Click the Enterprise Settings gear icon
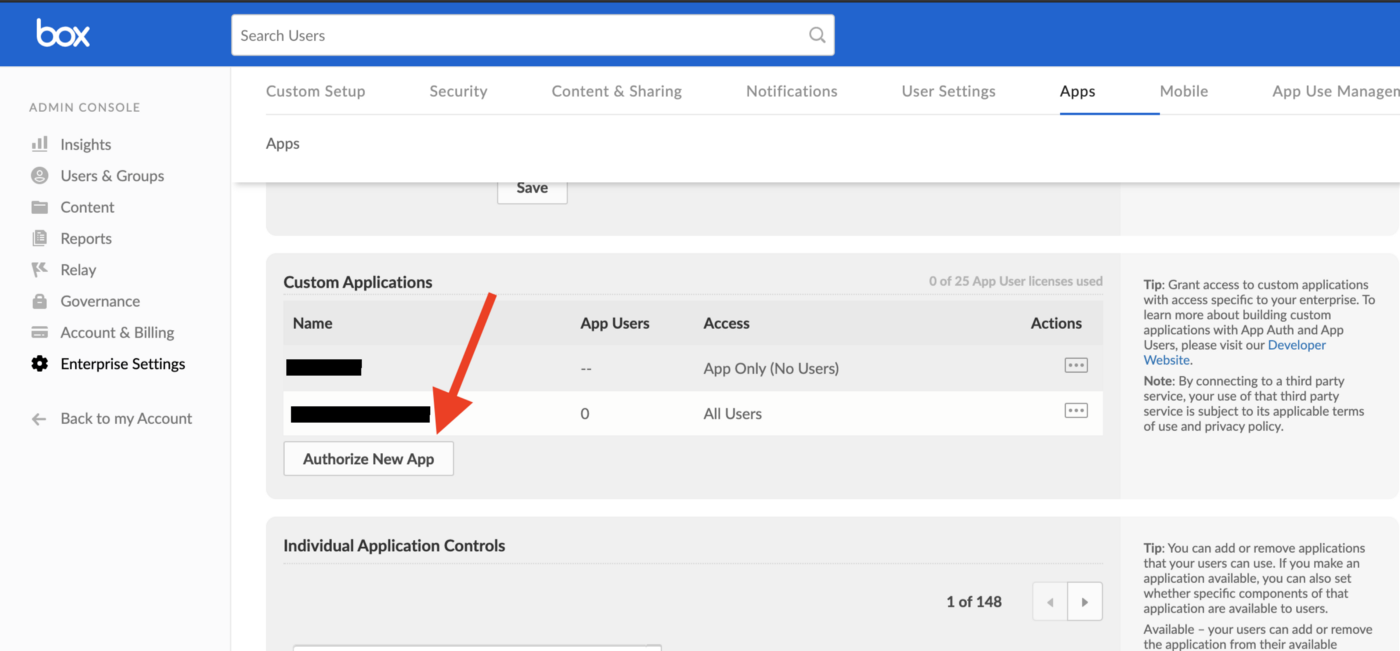 coord(40,364)
